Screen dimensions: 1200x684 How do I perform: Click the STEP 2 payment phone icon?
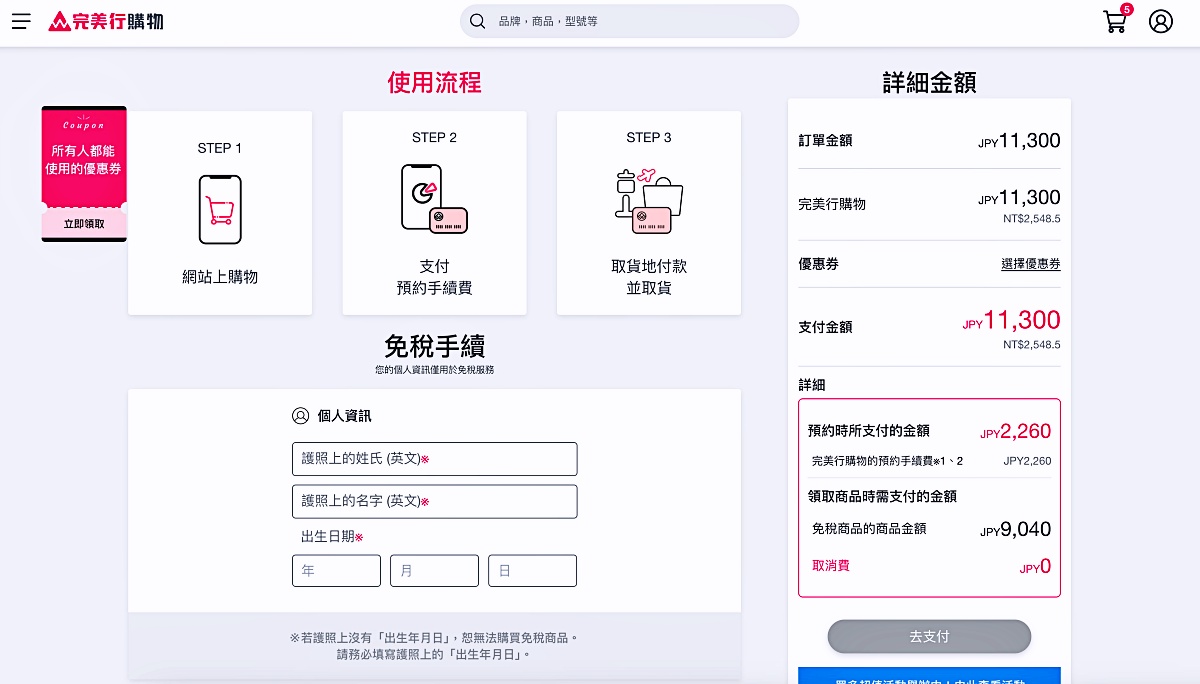[x=434, y=199]
